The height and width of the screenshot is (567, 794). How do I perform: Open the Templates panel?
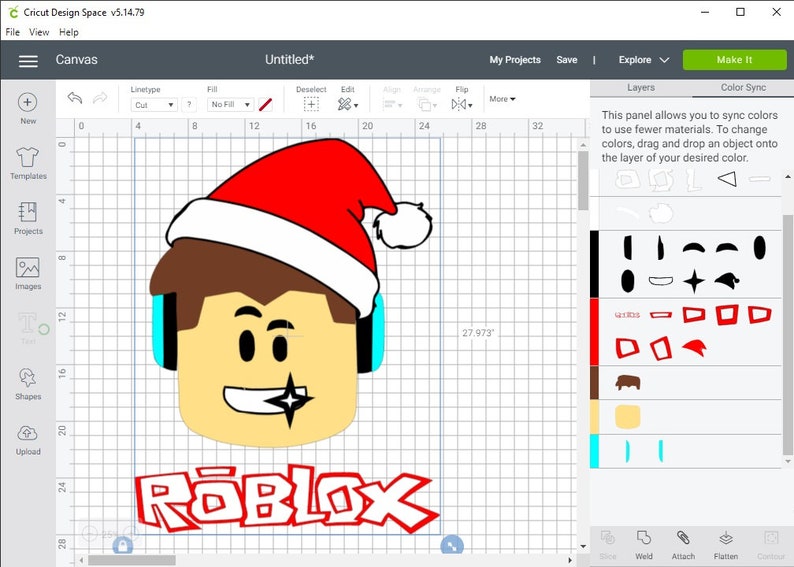(x=28, y=164)
